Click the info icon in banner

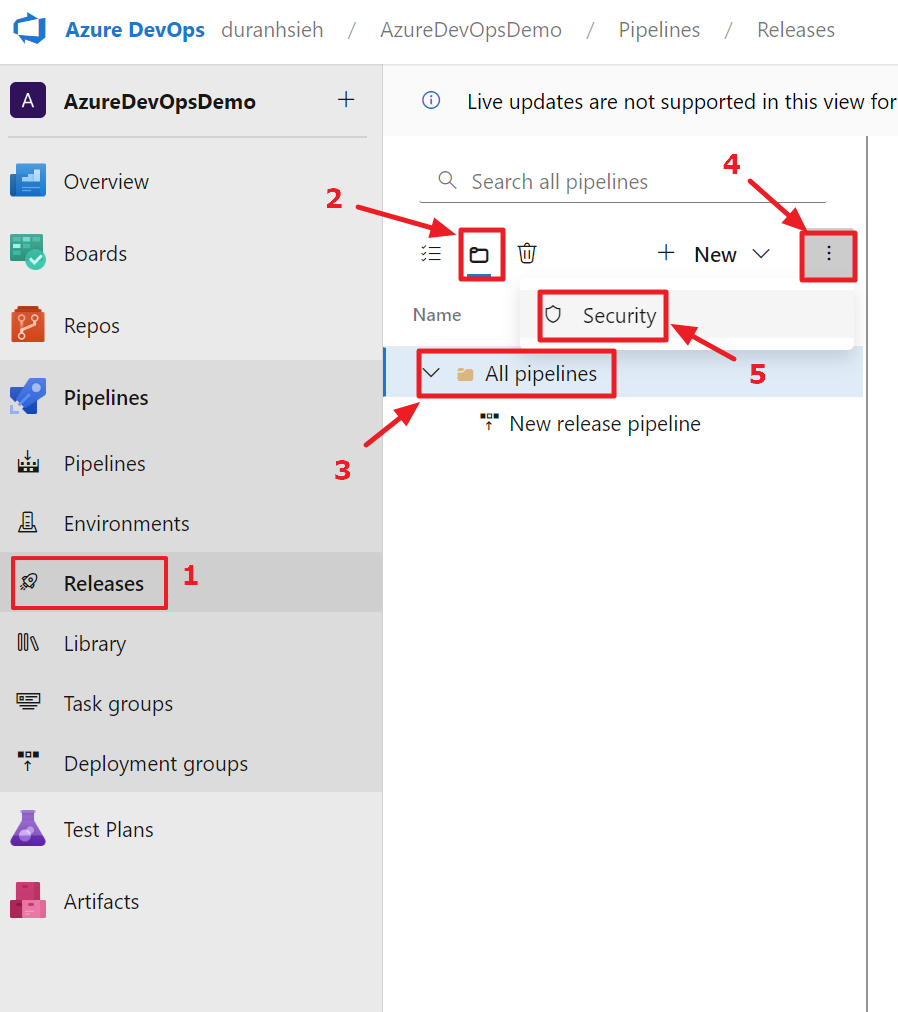point(431,101)
